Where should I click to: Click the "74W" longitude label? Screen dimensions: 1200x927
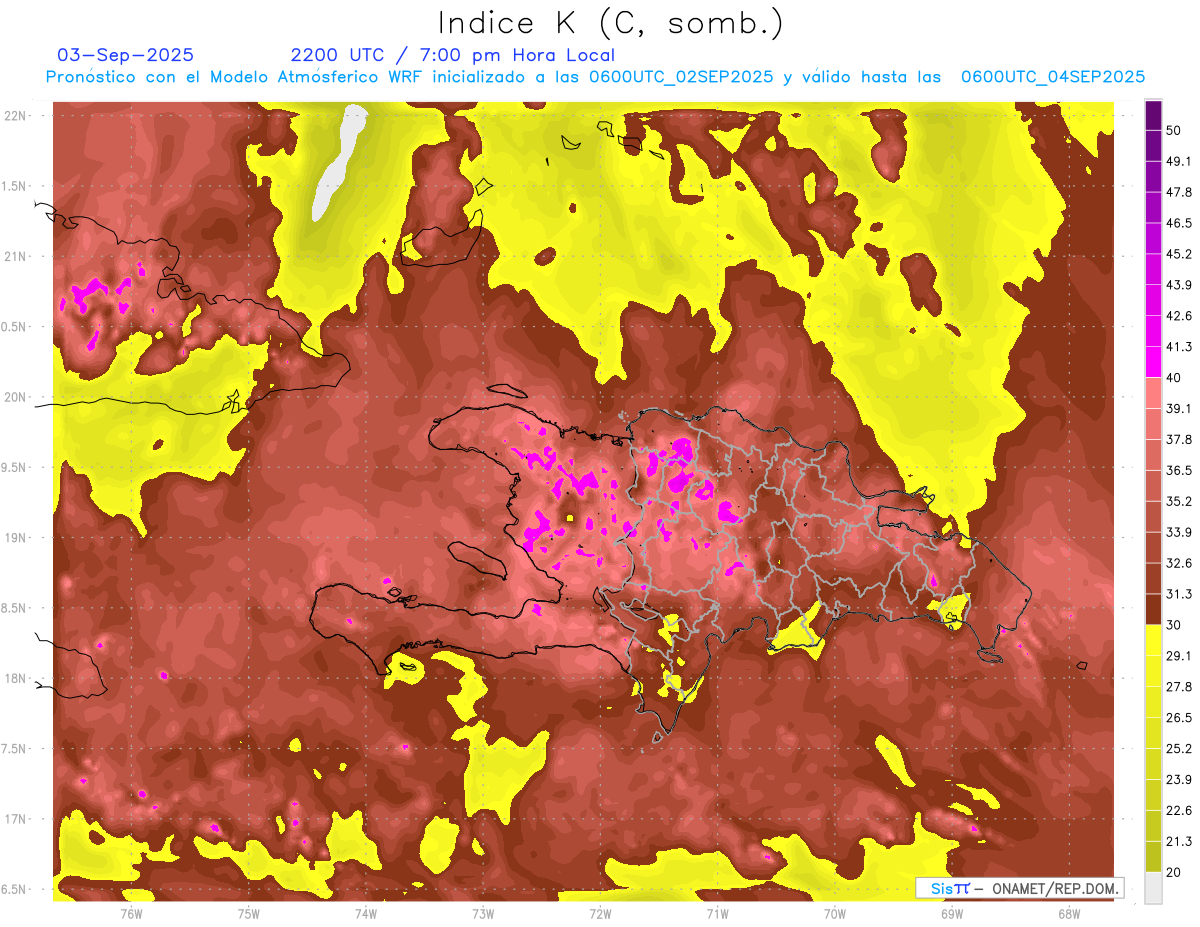(366, 913)
